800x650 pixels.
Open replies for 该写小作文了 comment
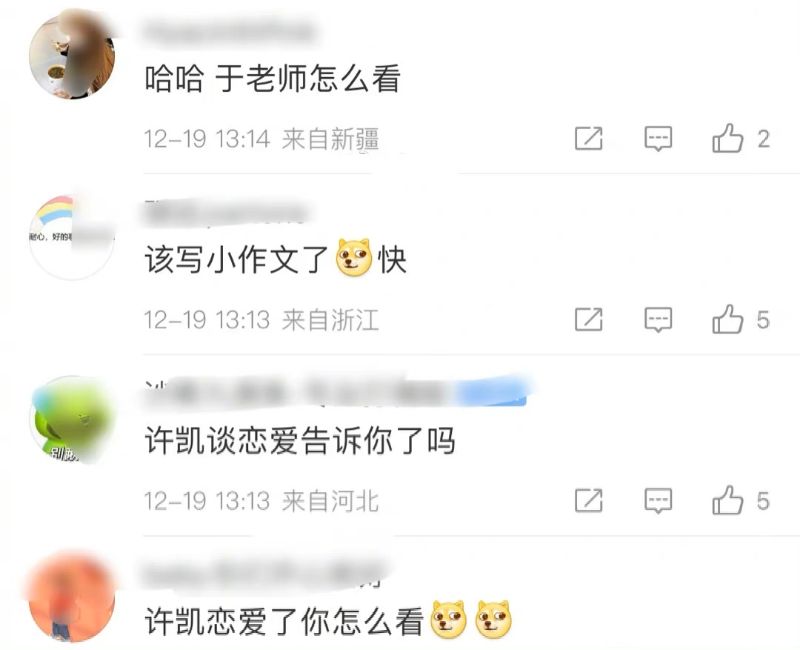click(658, 319)
